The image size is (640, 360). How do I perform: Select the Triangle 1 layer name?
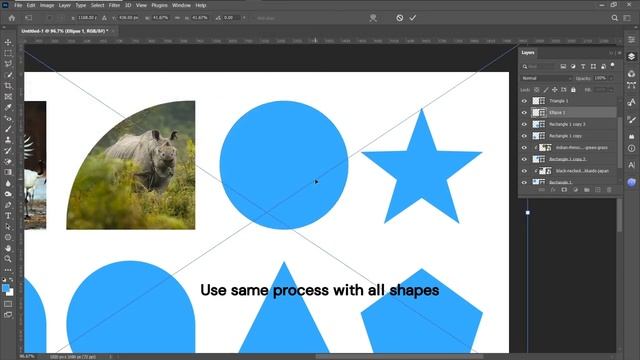tap(558, 101)
